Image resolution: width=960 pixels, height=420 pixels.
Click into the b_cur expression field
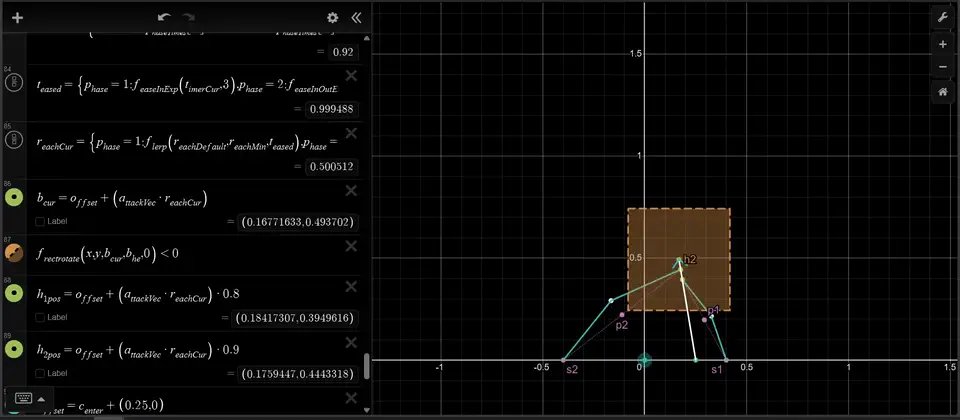point(122,199)
